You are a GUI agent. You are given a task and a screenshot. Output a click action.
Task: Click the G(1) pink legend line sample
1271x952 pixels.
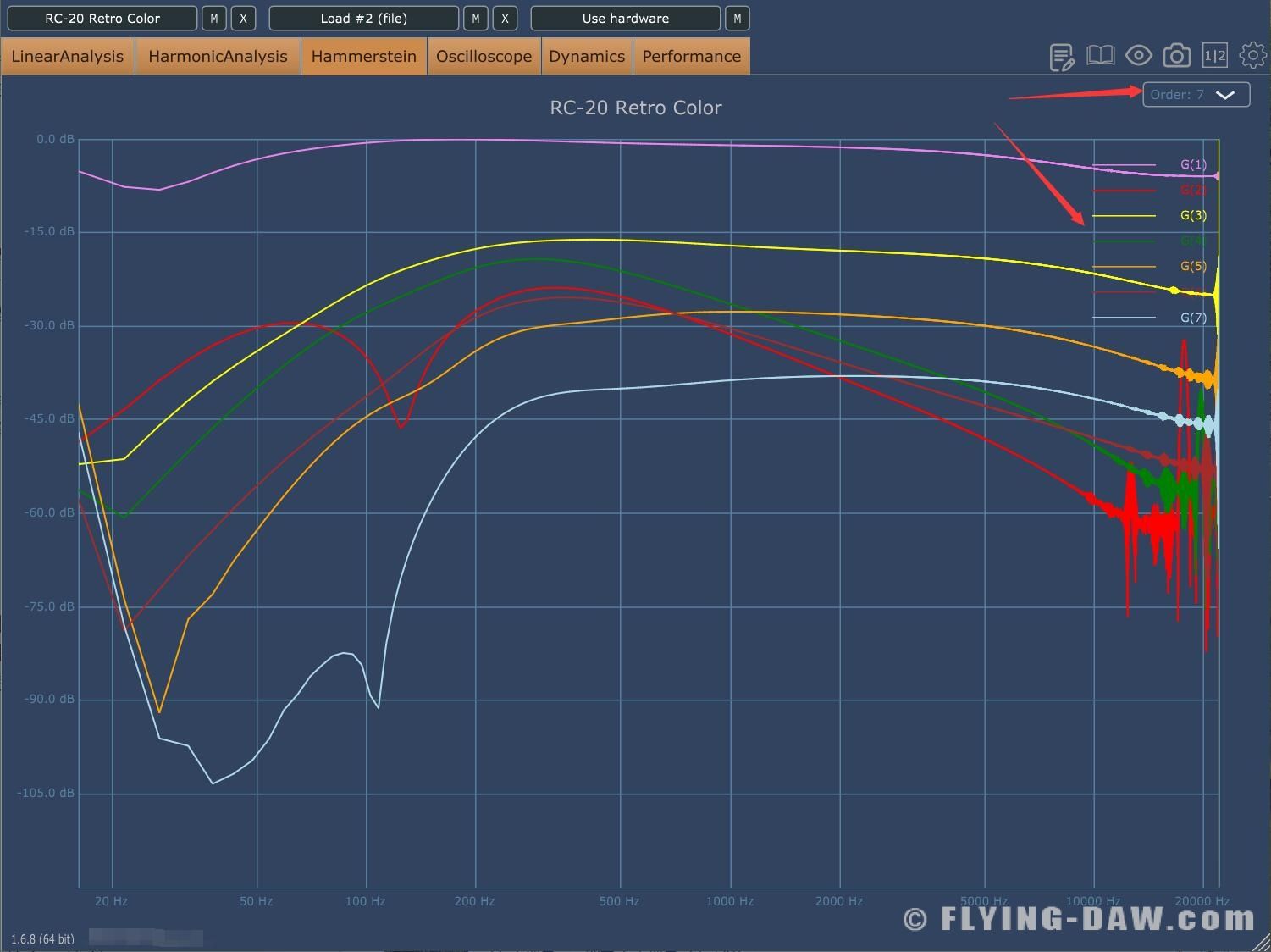[1124, 164]
